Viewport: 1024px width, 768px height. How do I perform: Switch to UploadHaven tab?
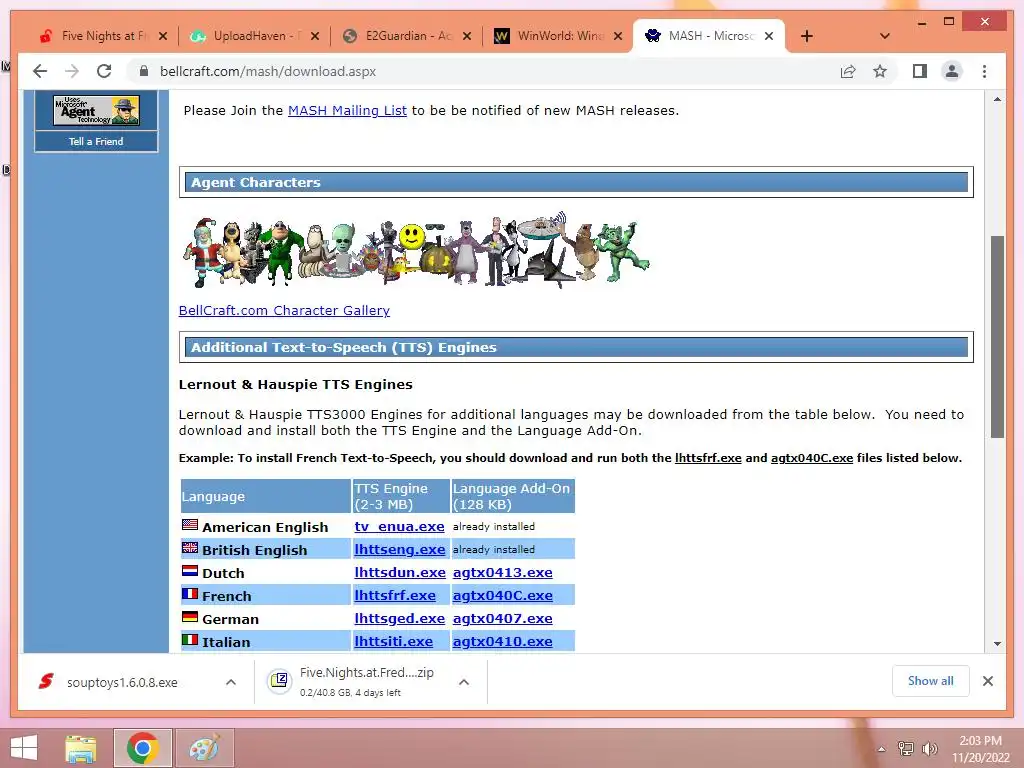245,36
